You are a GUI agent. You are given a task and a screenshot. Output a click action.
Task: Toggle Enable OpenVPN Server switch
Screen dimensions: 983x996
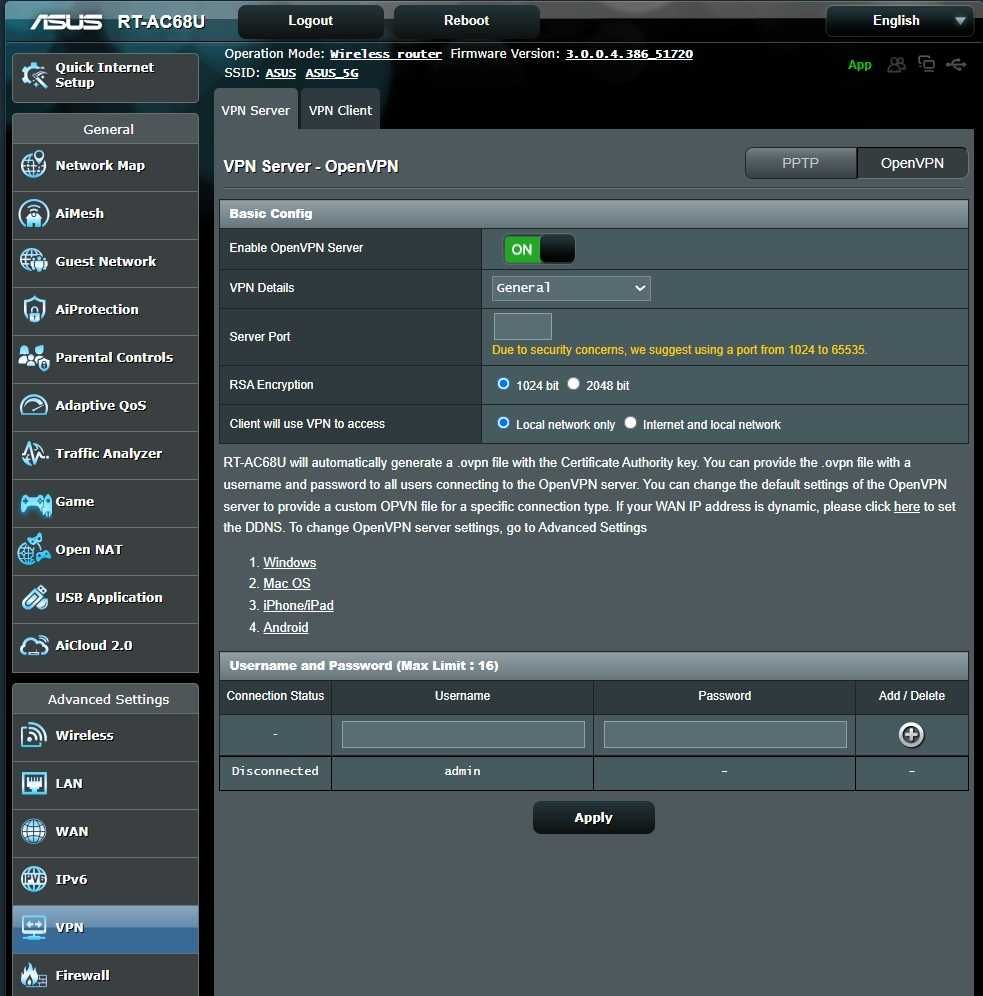[x=539, y=249]
